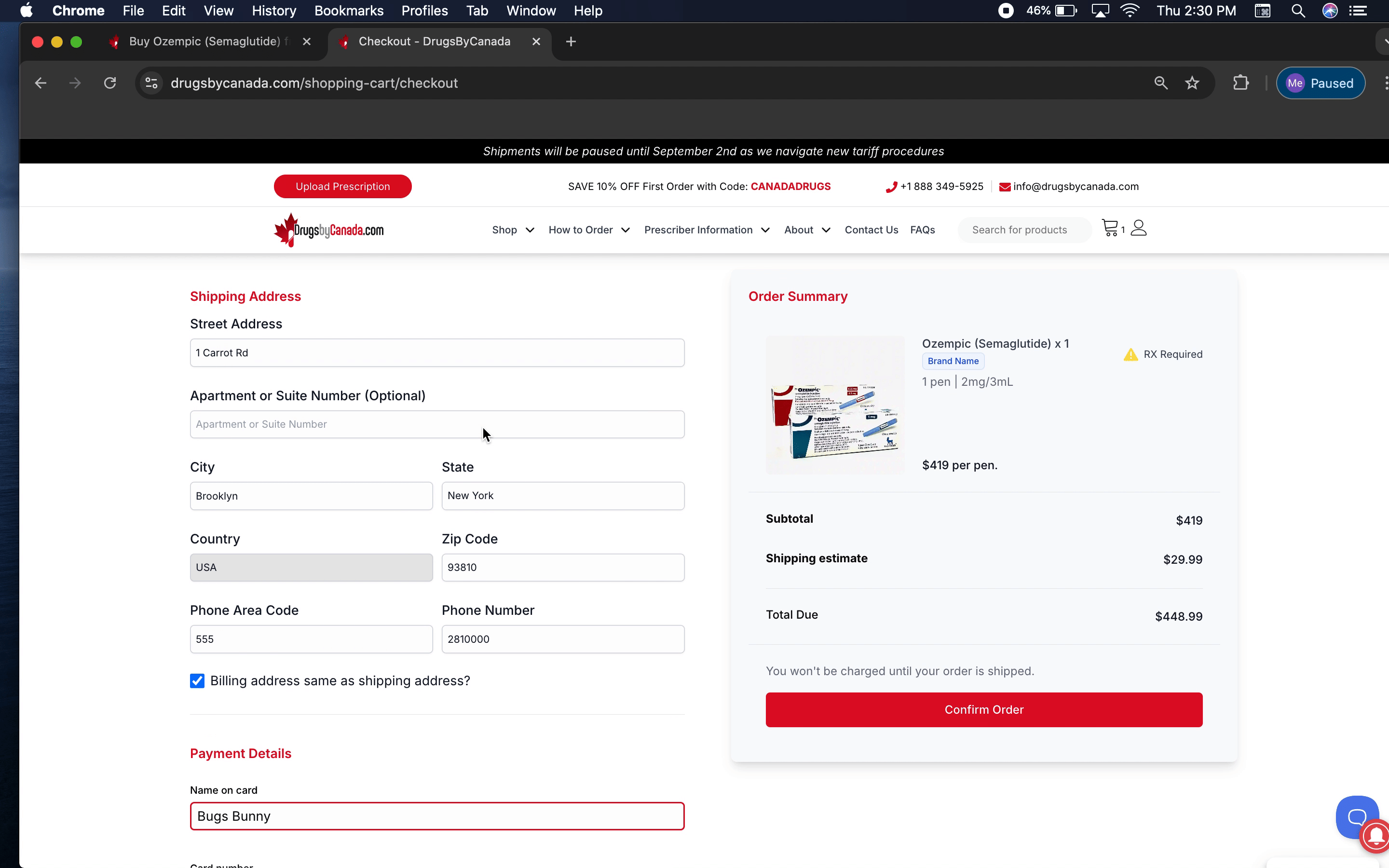Uncheck billing same as shipping checkbox

[x=197, y=681]
